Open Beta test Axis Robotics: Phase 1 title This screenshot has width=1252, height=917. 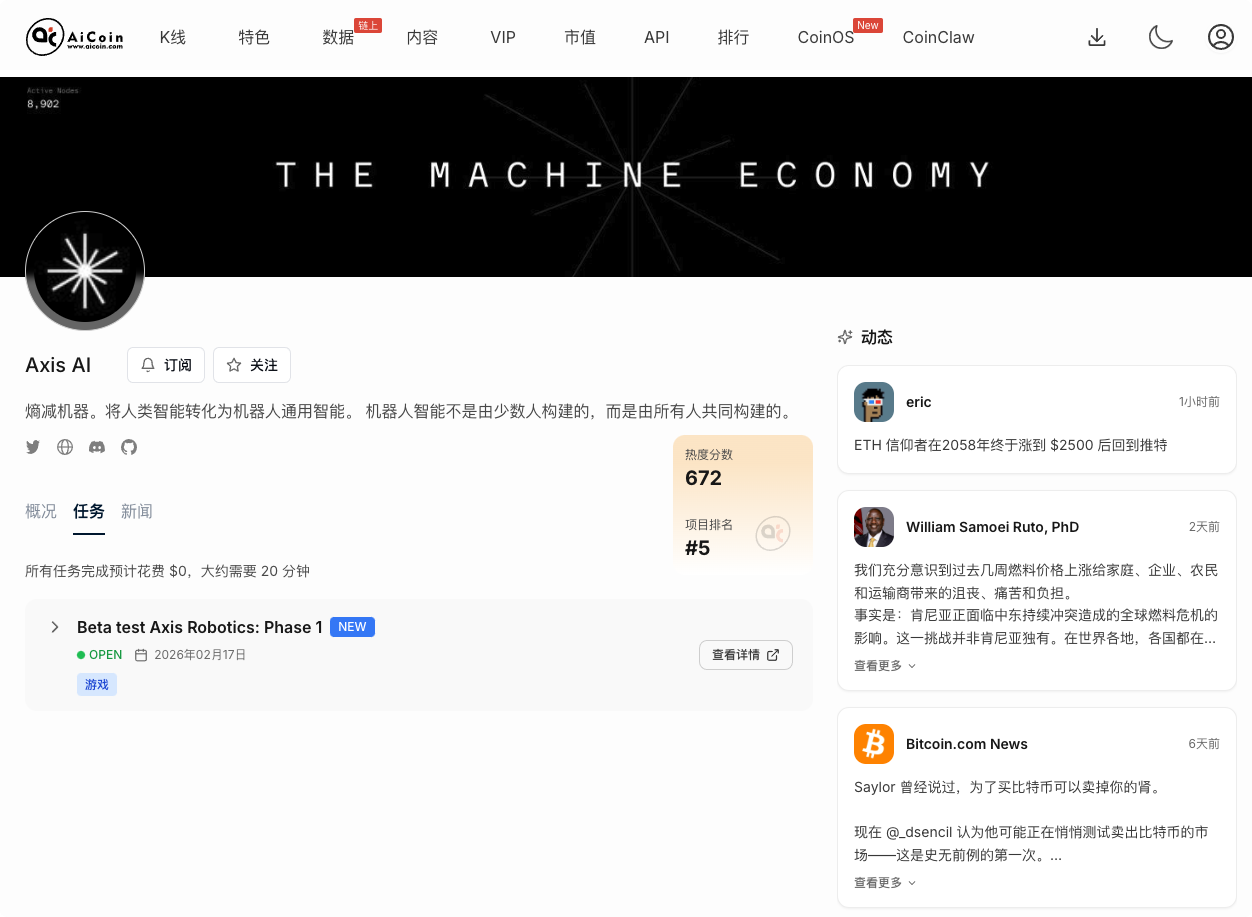click(x=200, y=627)
